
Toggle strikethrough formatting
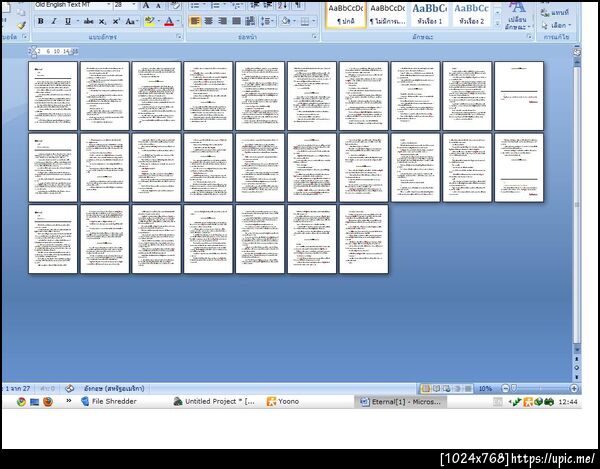[89, 21]
